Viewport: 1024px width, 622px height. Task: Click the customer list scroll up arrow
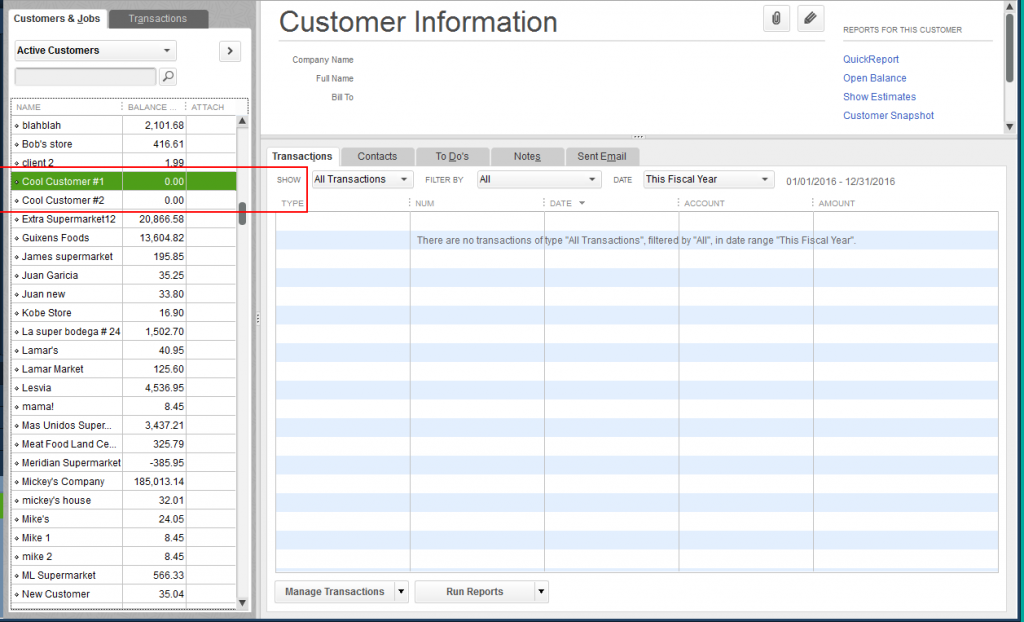tap(242, 122)
